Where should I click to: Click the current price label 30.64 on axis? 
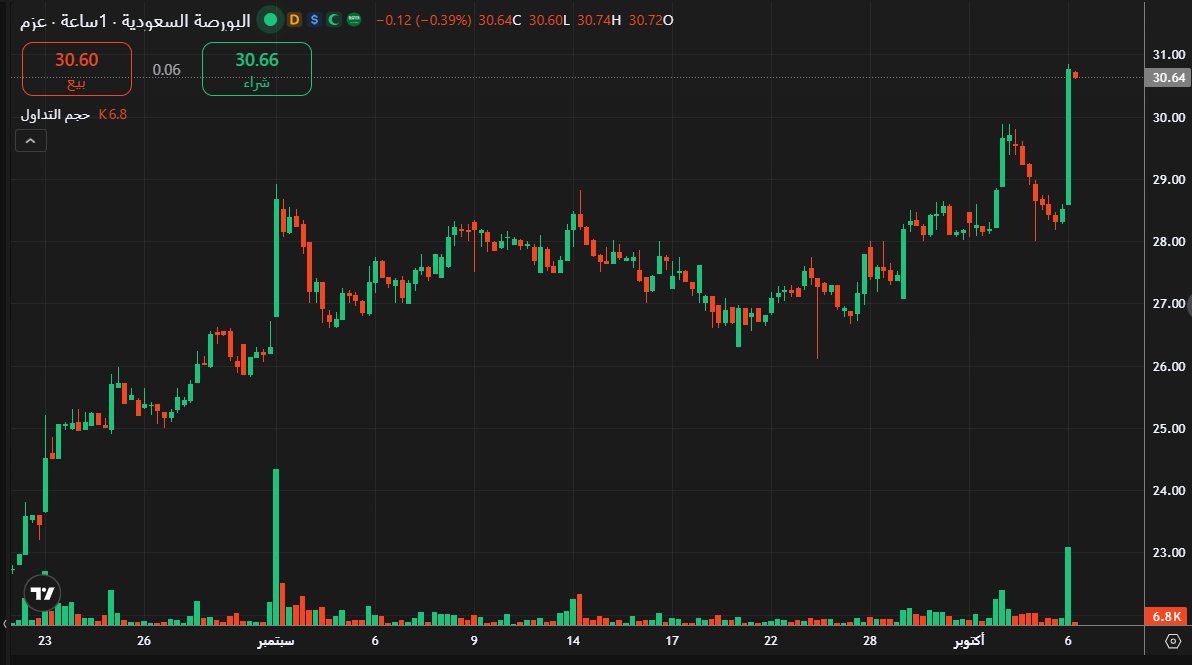pos(1168,78)
